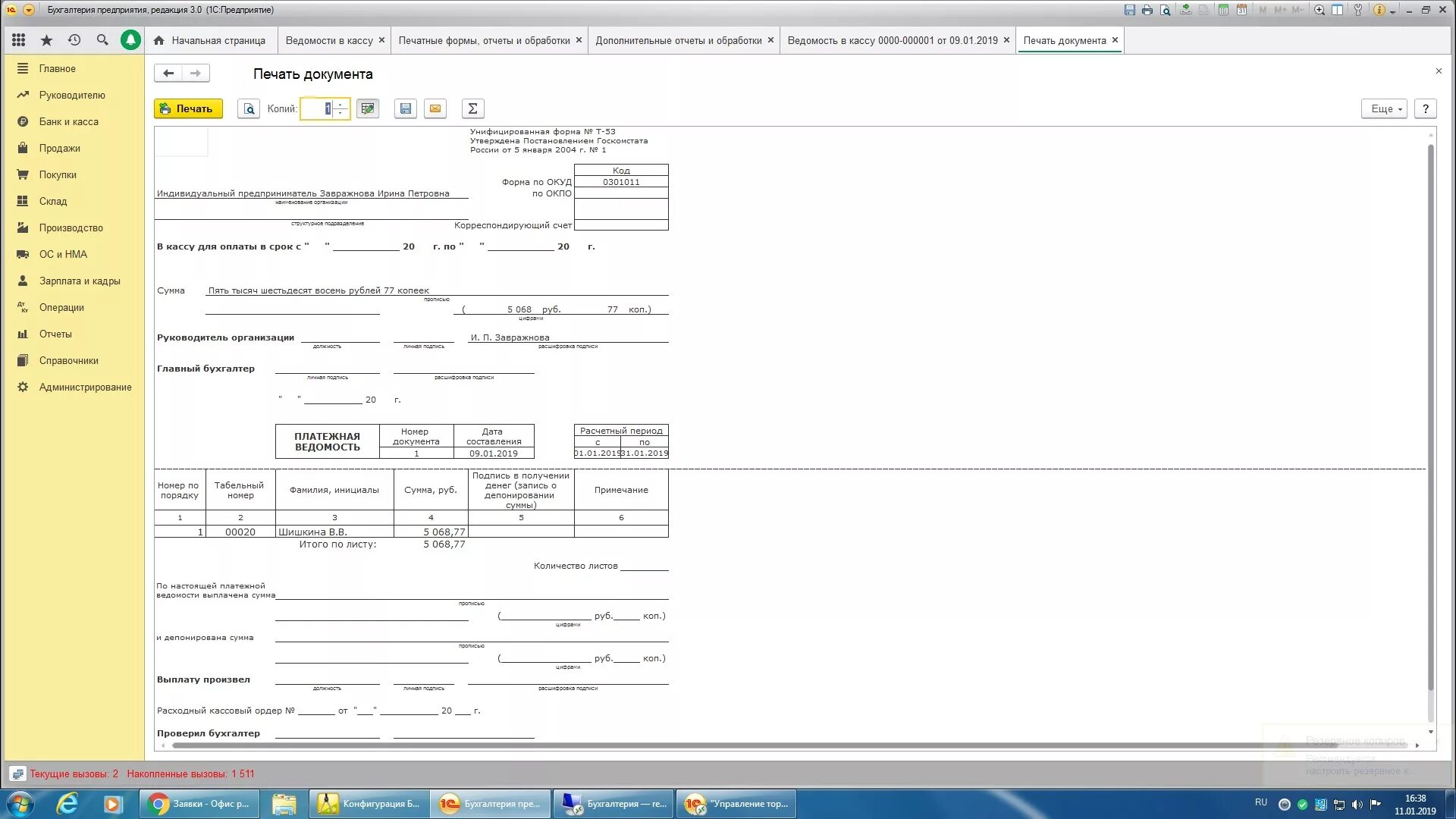This screenshot has height=819, width=1456.
Task: Toggle the edit mode table-pencil icon
Action: point(368,108)
